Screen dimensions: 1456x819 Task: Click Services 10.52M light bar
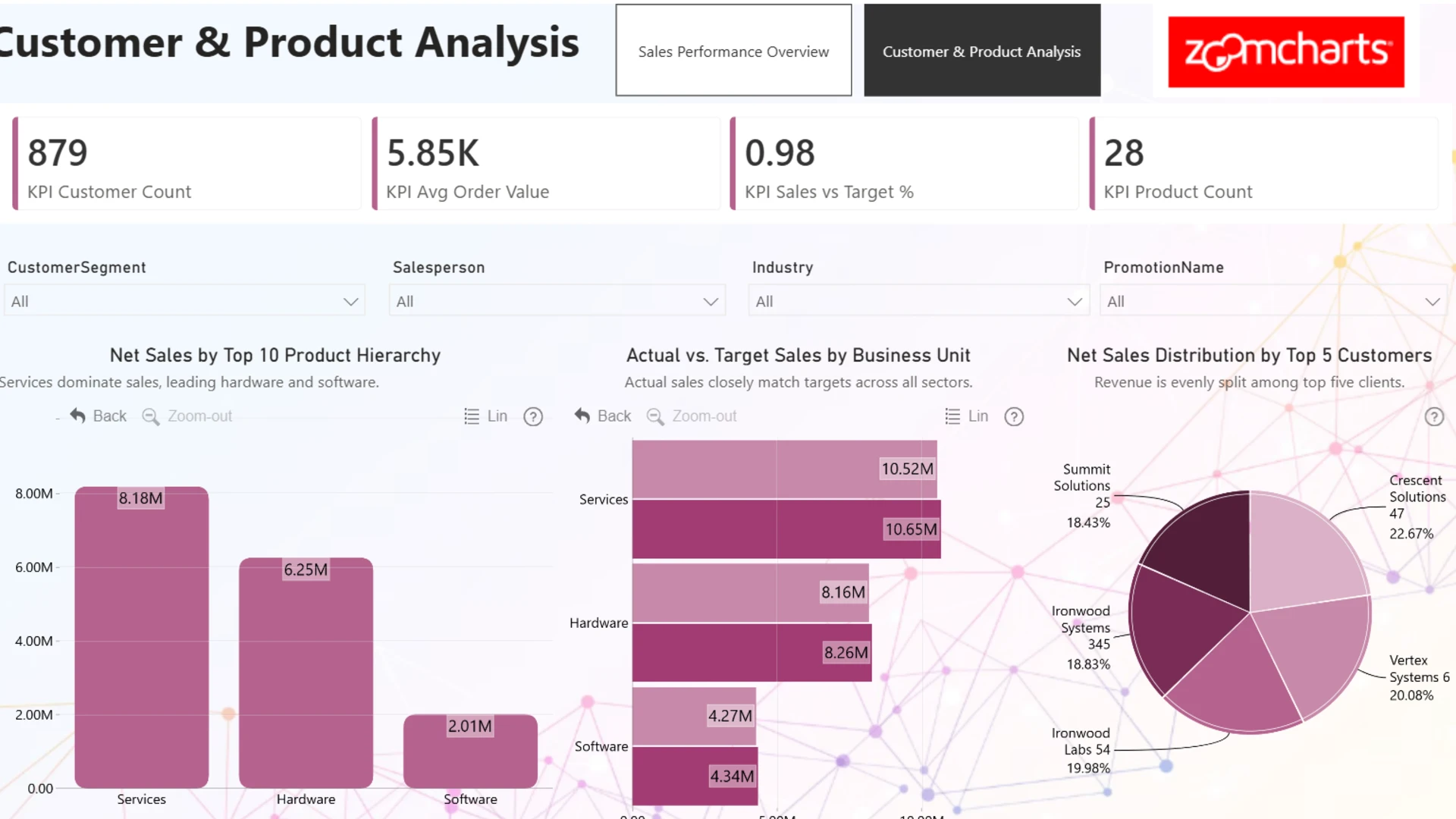tap(785, 469)
